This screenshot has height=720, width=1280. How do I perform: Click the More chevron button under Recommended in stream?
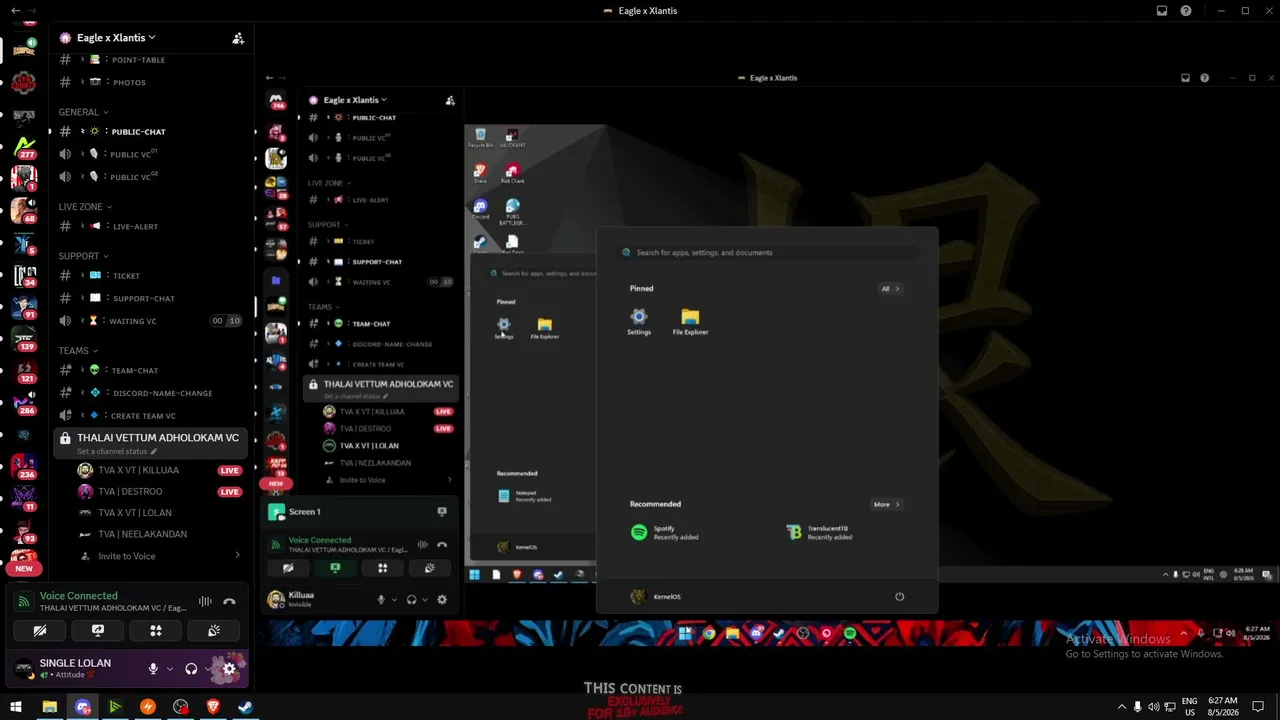pyautogui.click(x=886, y=505)
